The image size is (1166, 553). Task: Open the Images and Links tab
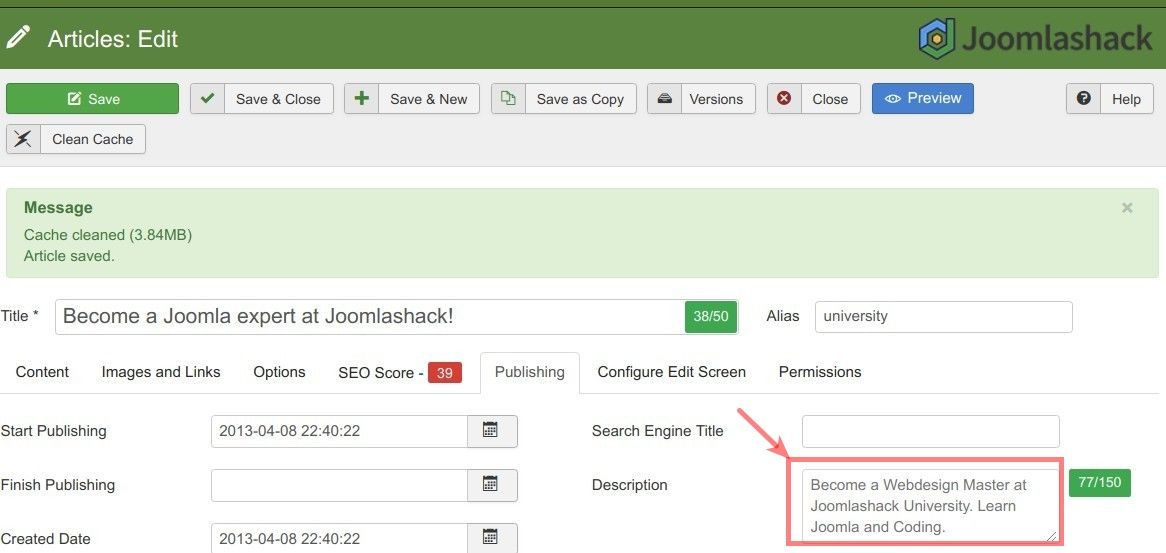[161, 372]
